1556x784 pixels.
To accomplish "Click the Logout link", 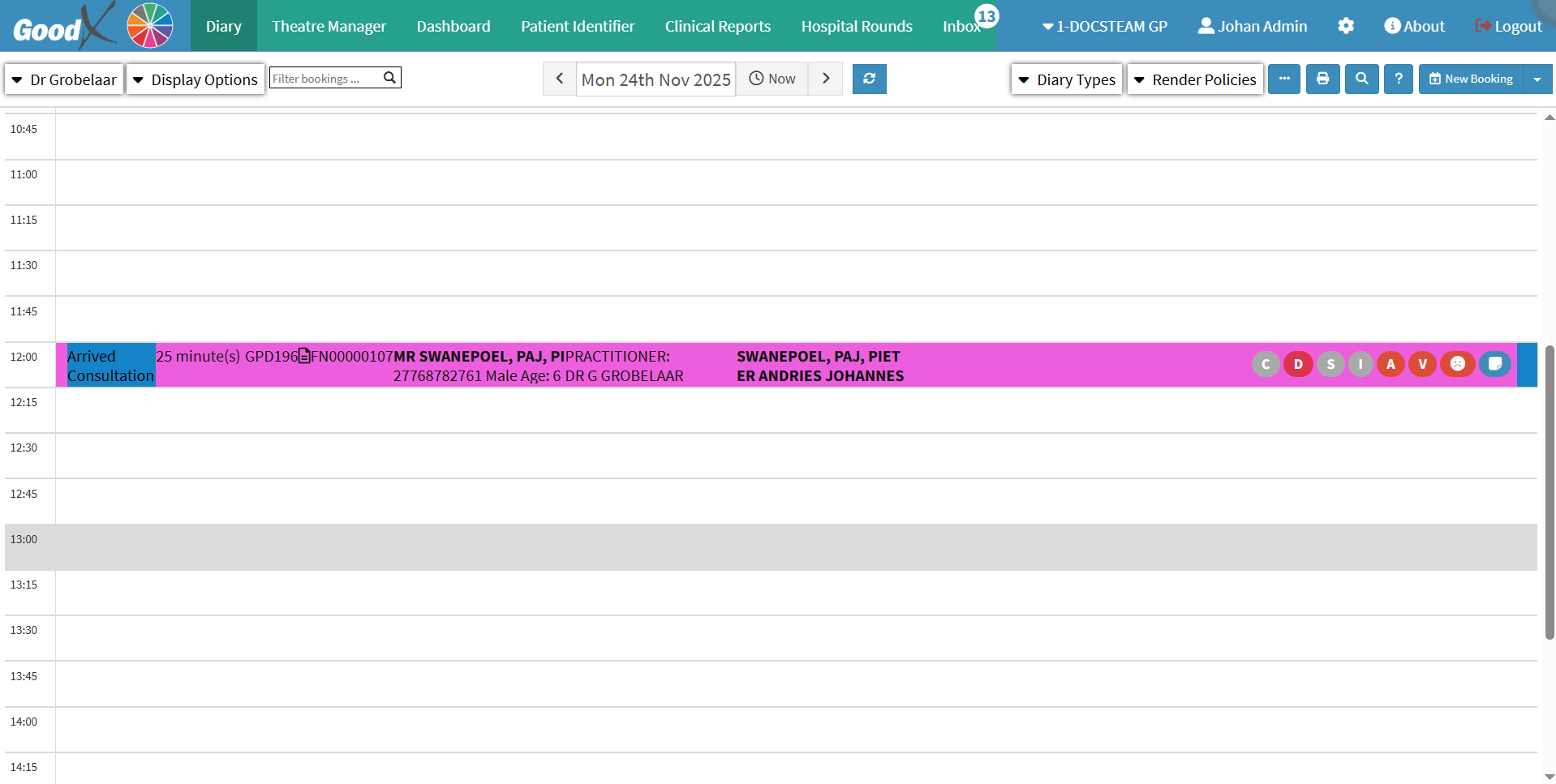I will click(x=1508, y=26).
